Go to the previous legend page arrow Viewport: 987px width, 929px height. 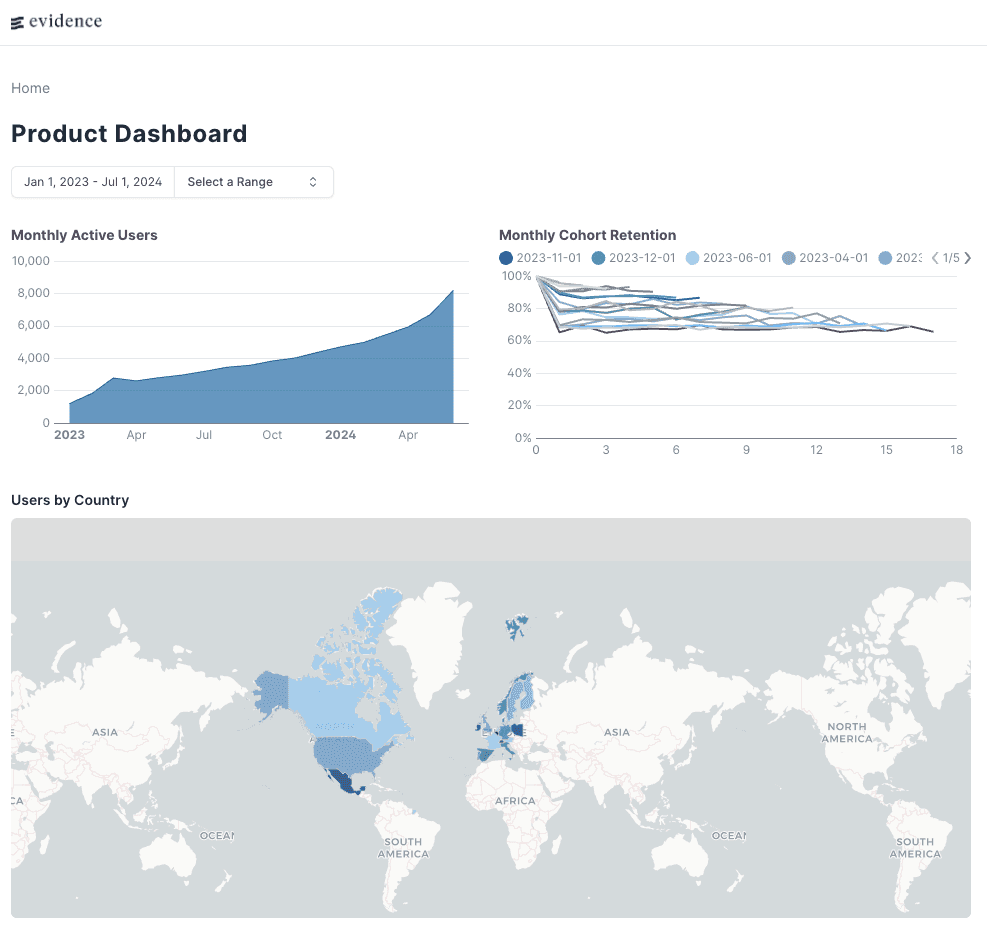pos(935,258)
